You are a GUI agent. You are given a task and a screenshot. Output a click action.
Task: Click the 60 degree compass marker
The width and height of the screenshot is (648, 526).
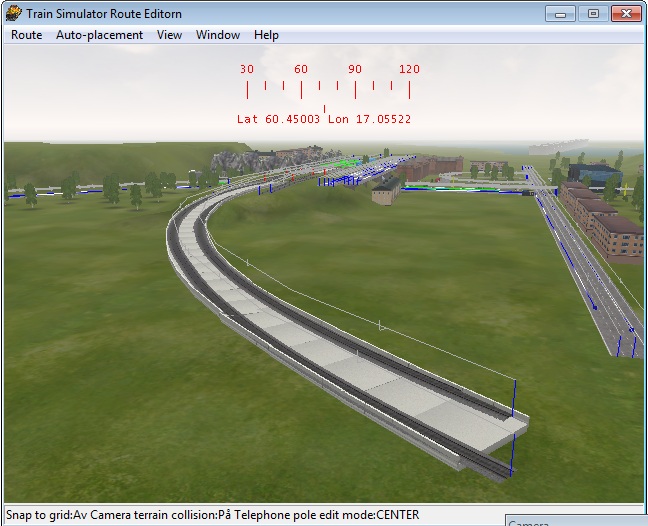tap(300, 70)
